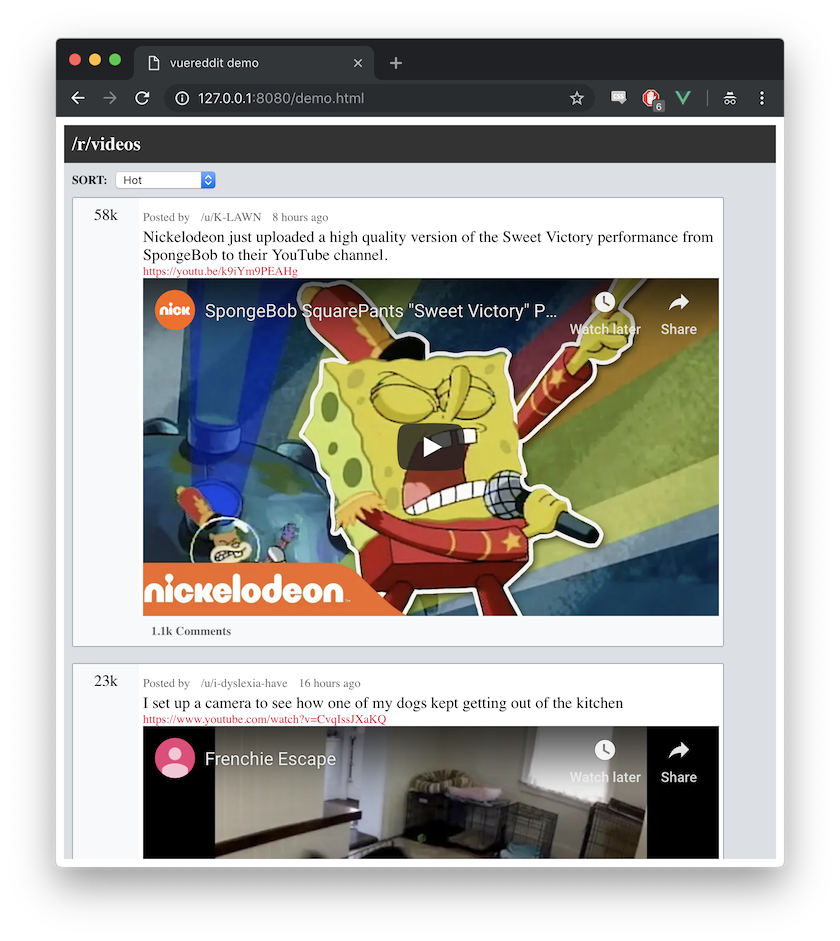Screen dimensions: 840x941
Task: Click the /r/videos header title
Action: [106, 144]
